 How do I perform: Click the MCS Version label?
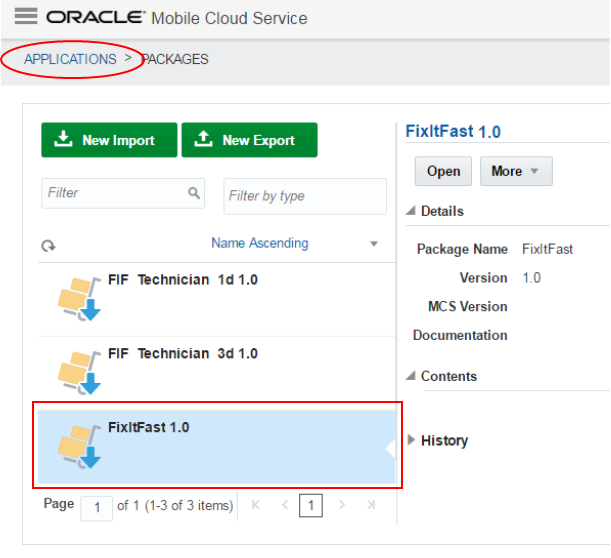468,306
